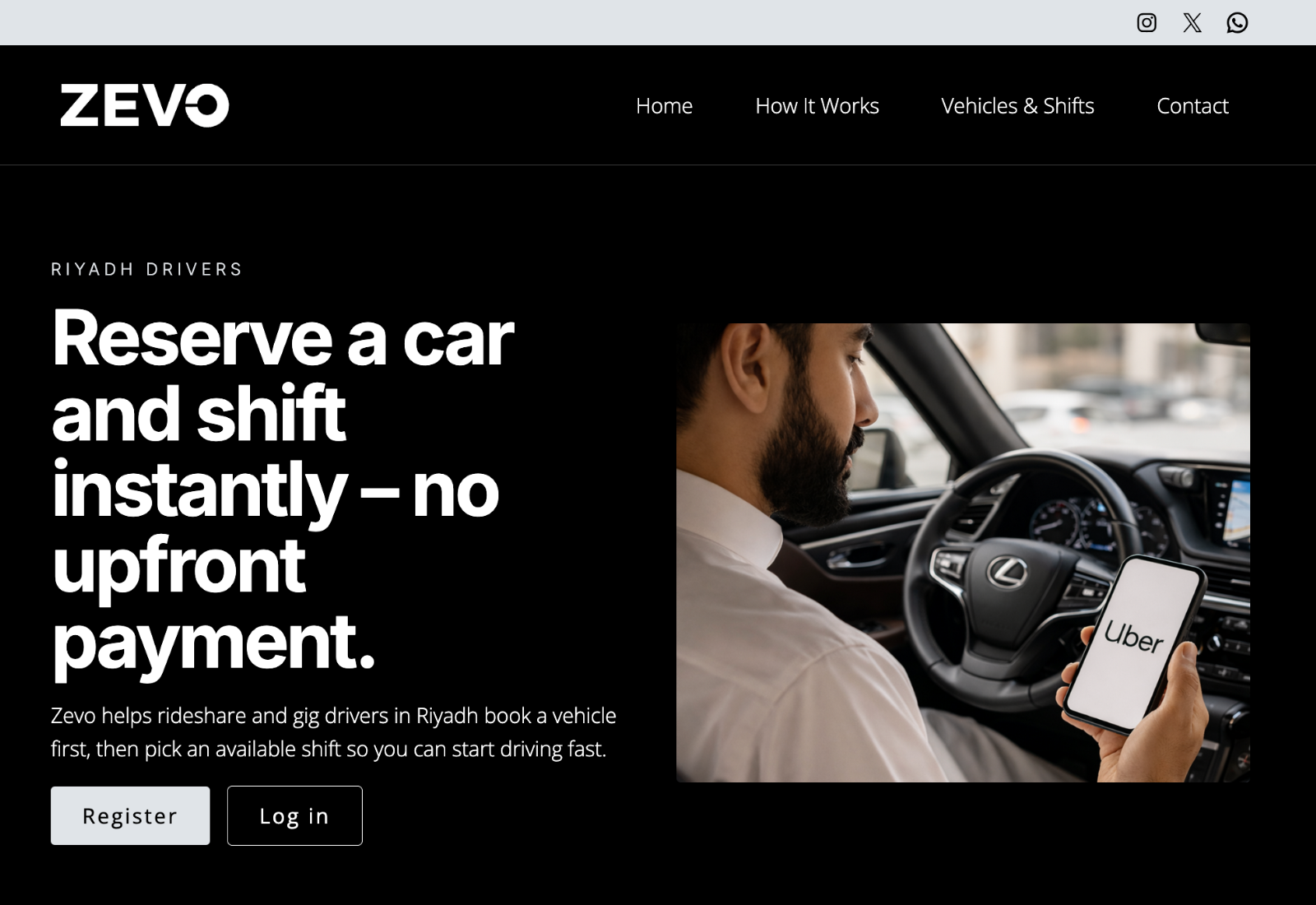
Task: Click the Log in button
Action: click(294, 815)
